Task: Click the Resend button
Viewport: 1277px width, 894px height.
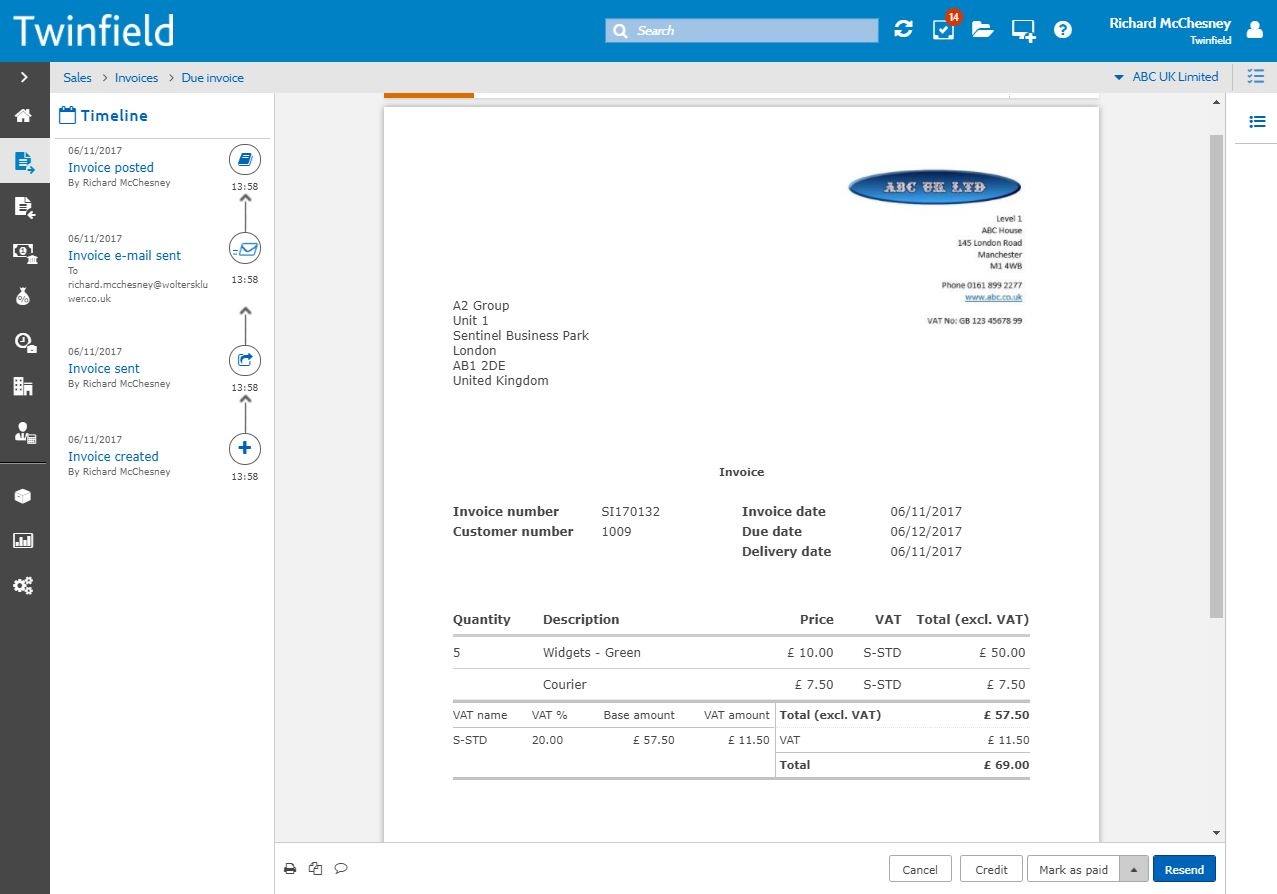Action: click(1184, 869)
